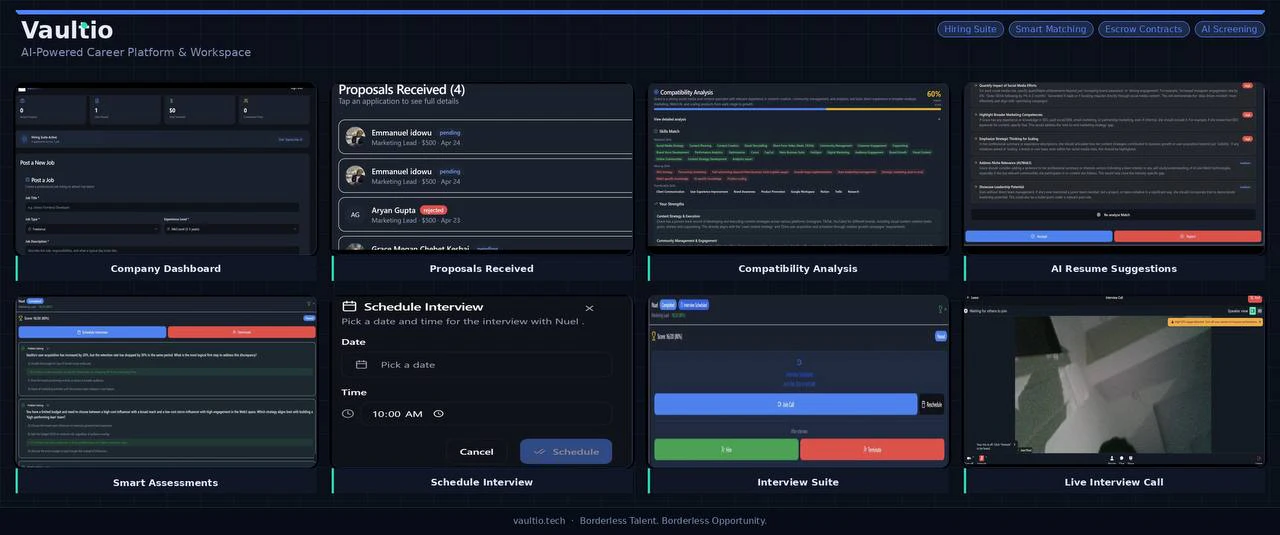Image resolution: width=1280 pixels, height=535 pixels.
Task: Click the Hiring Suite pill in header
Action: click(970, 29)
